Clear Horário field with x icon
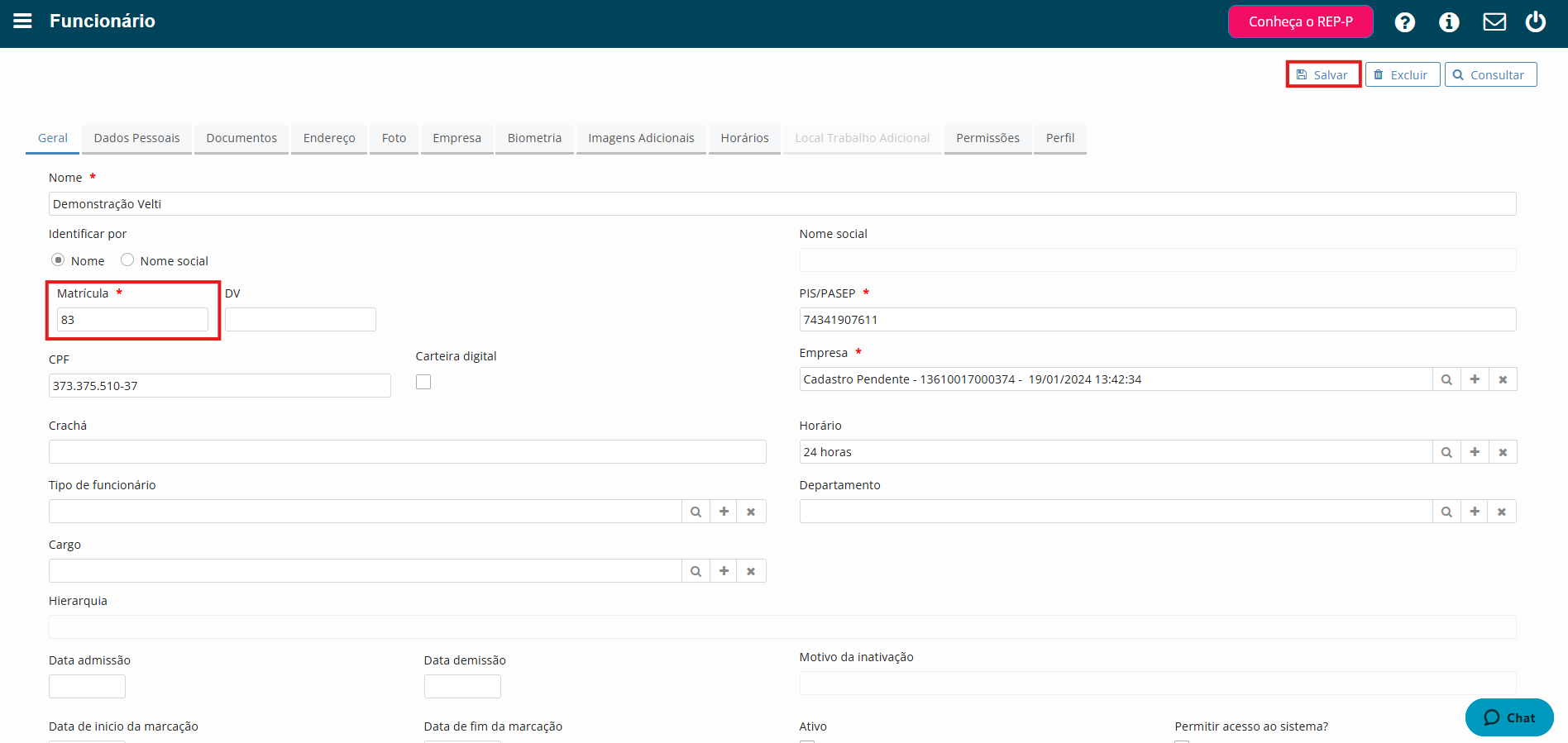Screen dimensions: 1568x743 tap(1503, 452)
